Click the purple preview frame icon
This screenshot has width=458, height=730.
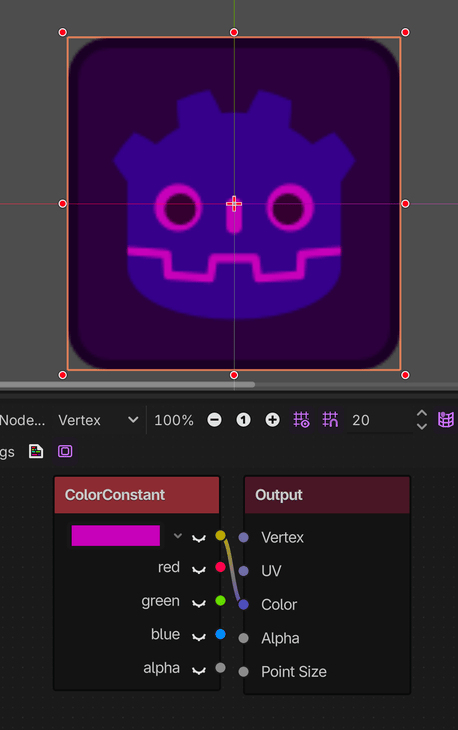pyautogui.click(x=65, y=451)
